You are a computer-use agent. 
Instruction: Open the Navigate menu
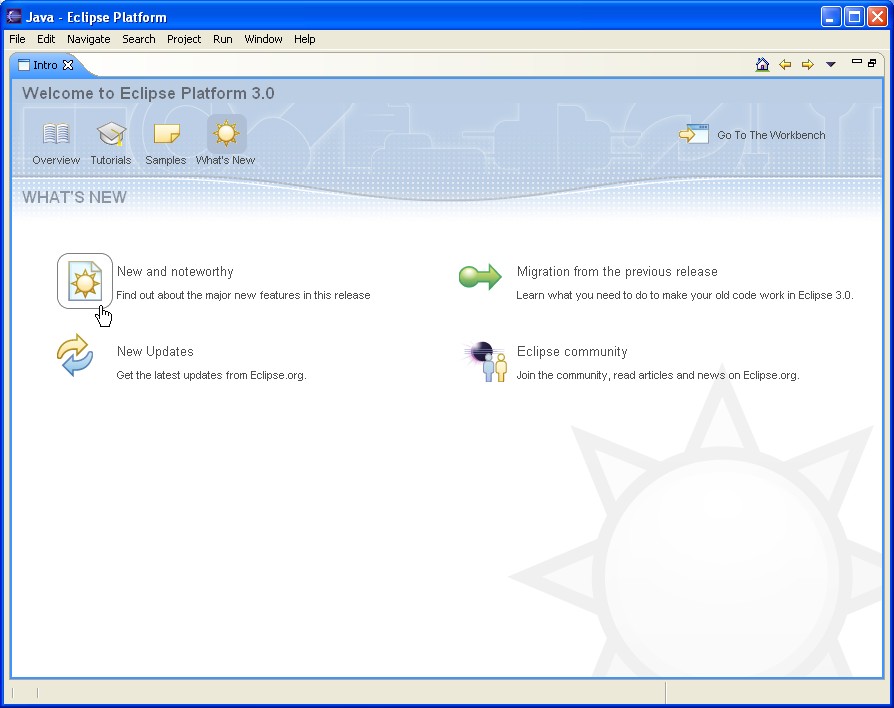88,39
